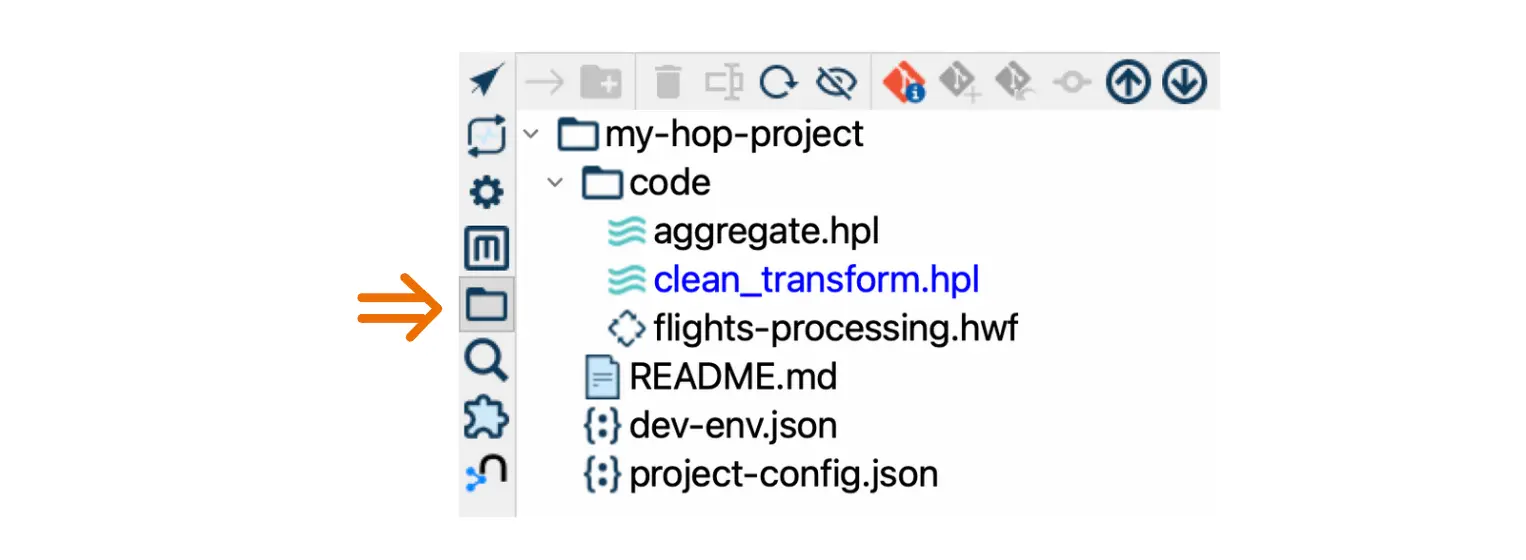The width and height of the screenshot is (1526, 560).
Task: Click the Git pull down-arrow button
Action: click(1185, 82)
